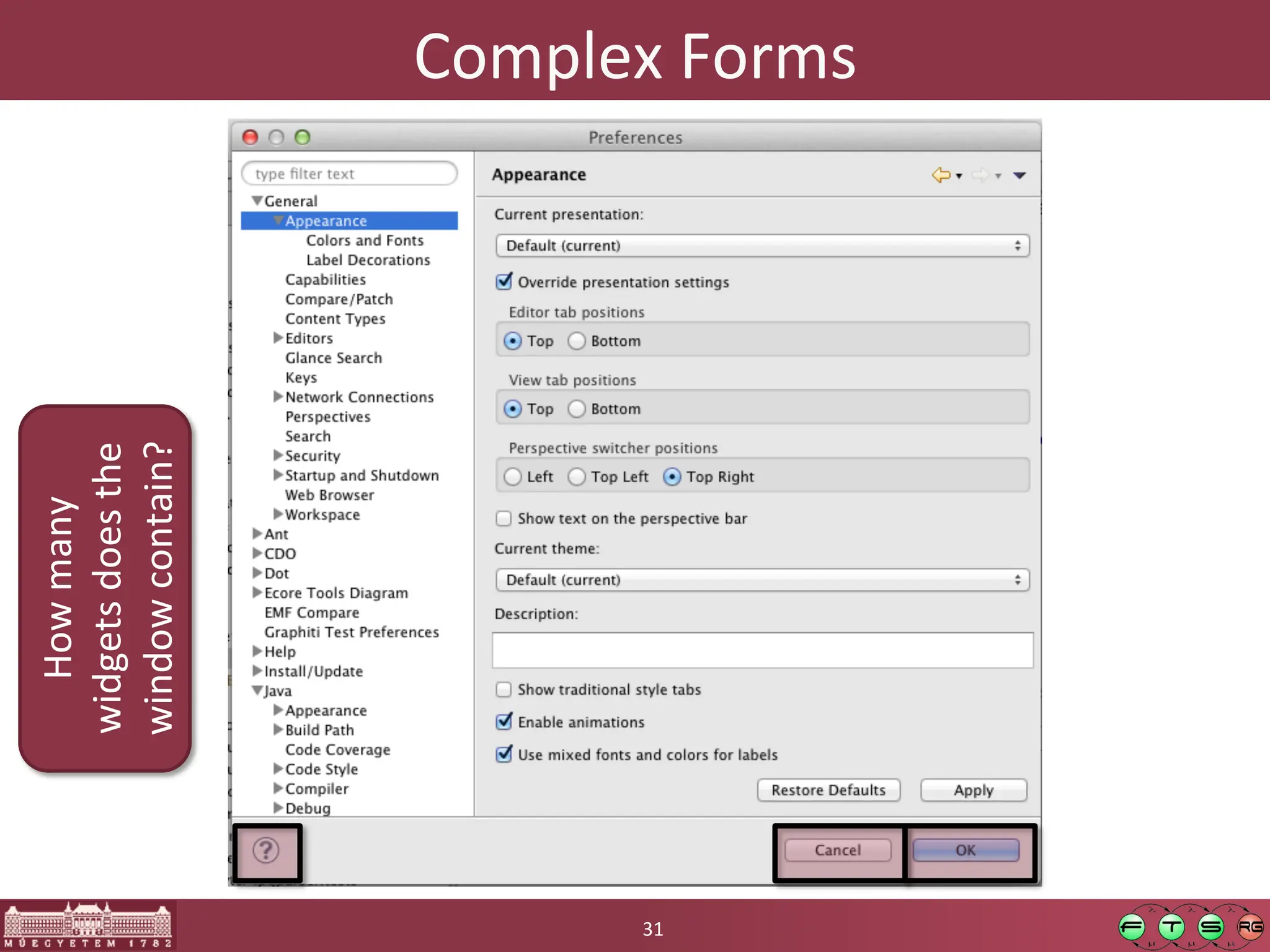The width and height of the screenshot is (1270, 952).
Task: Select Bottom for View tab positions
Action: coord(577,409)
